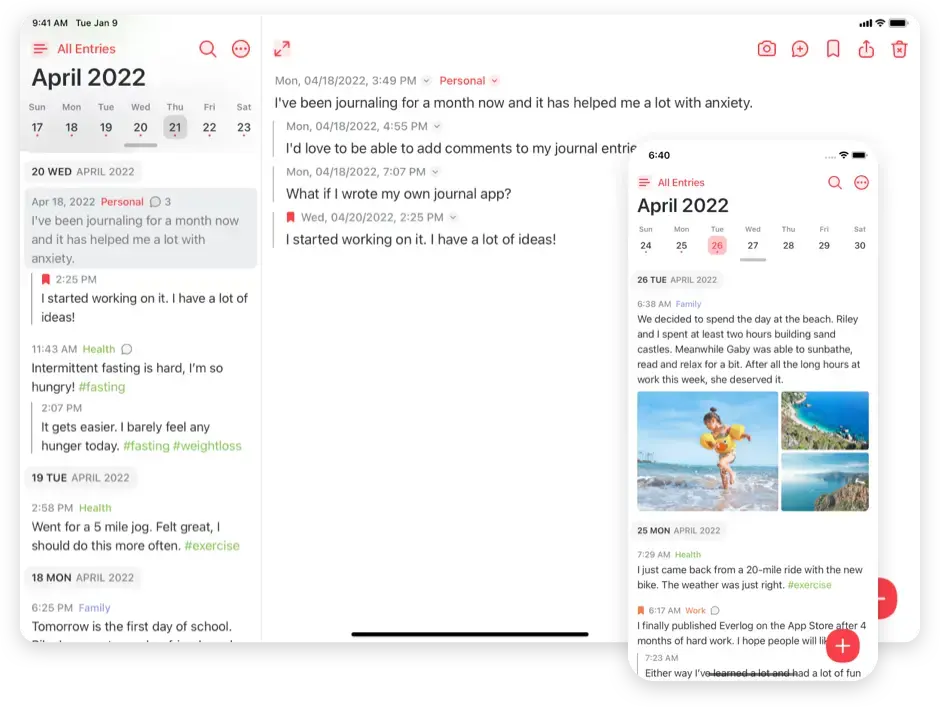Share the entry with the share icon
940x708 pixels.
click(x=866, y=49)
